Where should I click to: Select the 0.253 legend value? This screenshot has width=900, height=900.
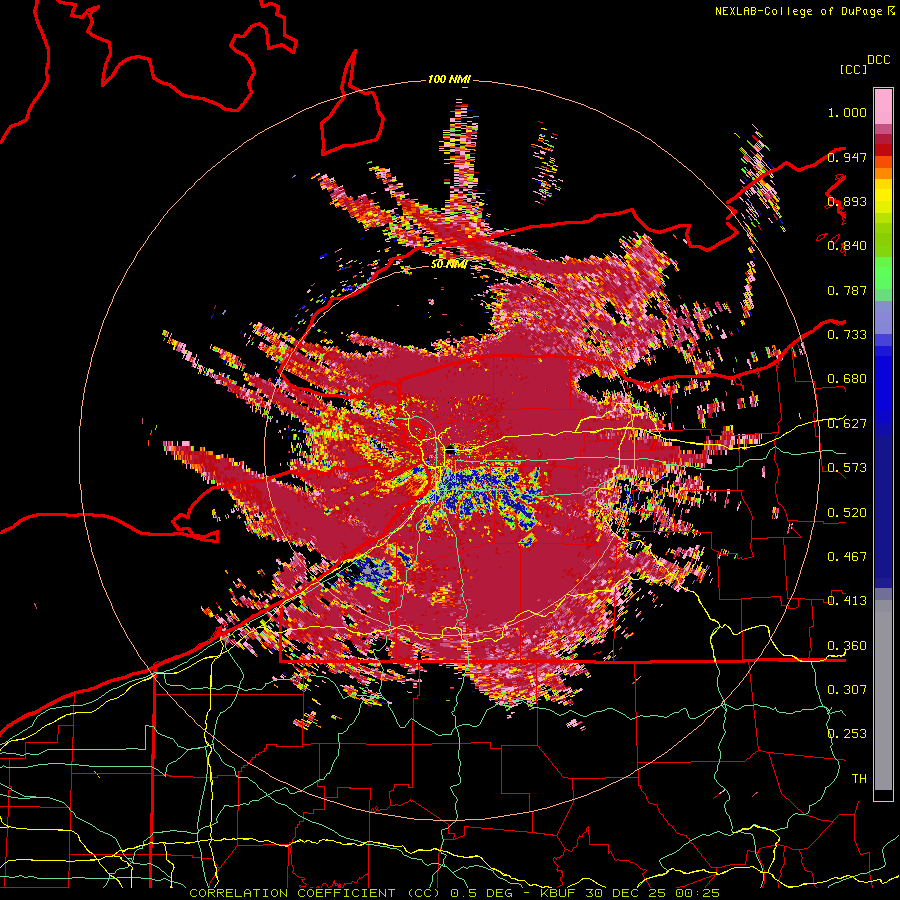[x=847, y=734]
